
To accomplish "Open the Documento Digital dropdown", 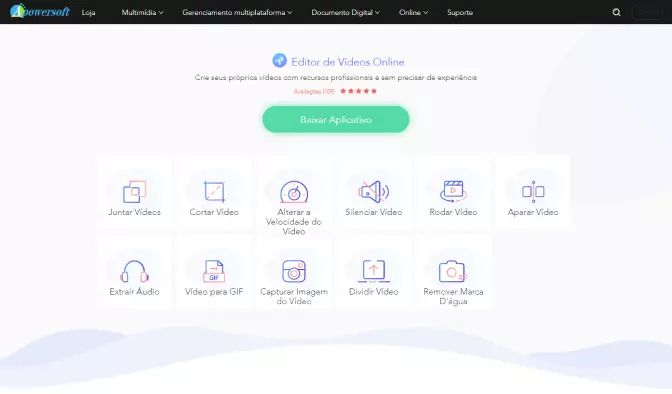I will click(345, 12).
